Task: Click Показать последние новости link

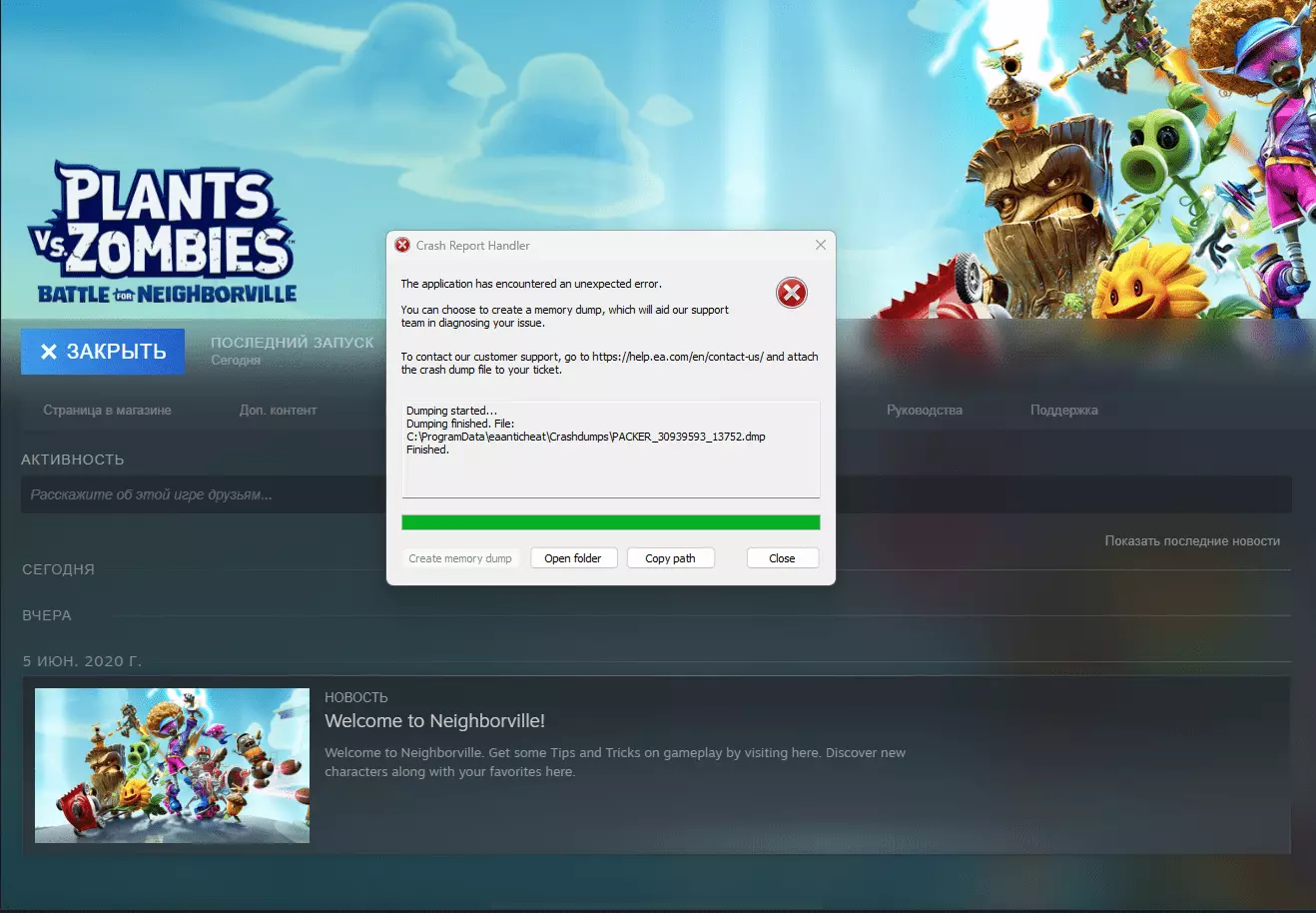Action: (x=1192, y=541)
